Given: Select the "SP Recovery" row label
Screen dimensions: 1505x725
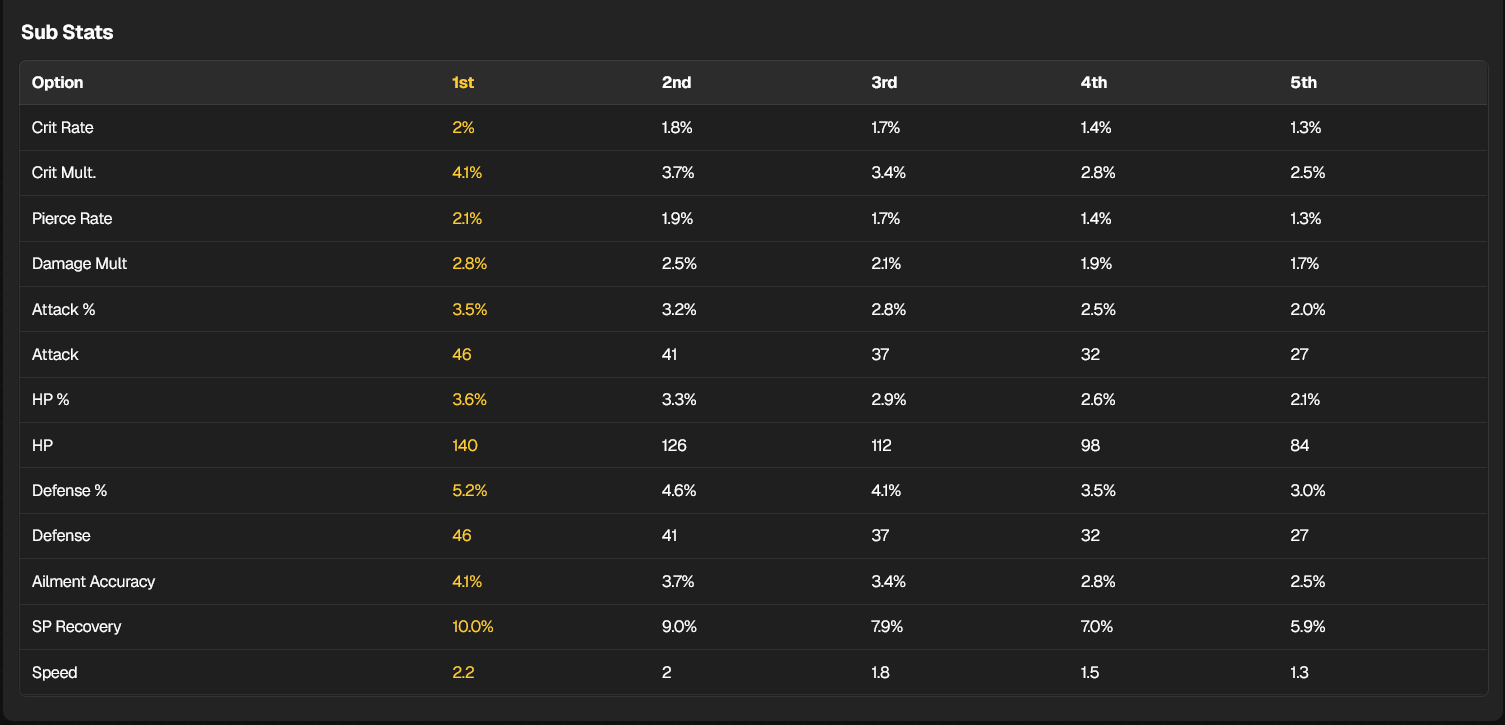Looking at the screenshot, I should pos(76,627).
